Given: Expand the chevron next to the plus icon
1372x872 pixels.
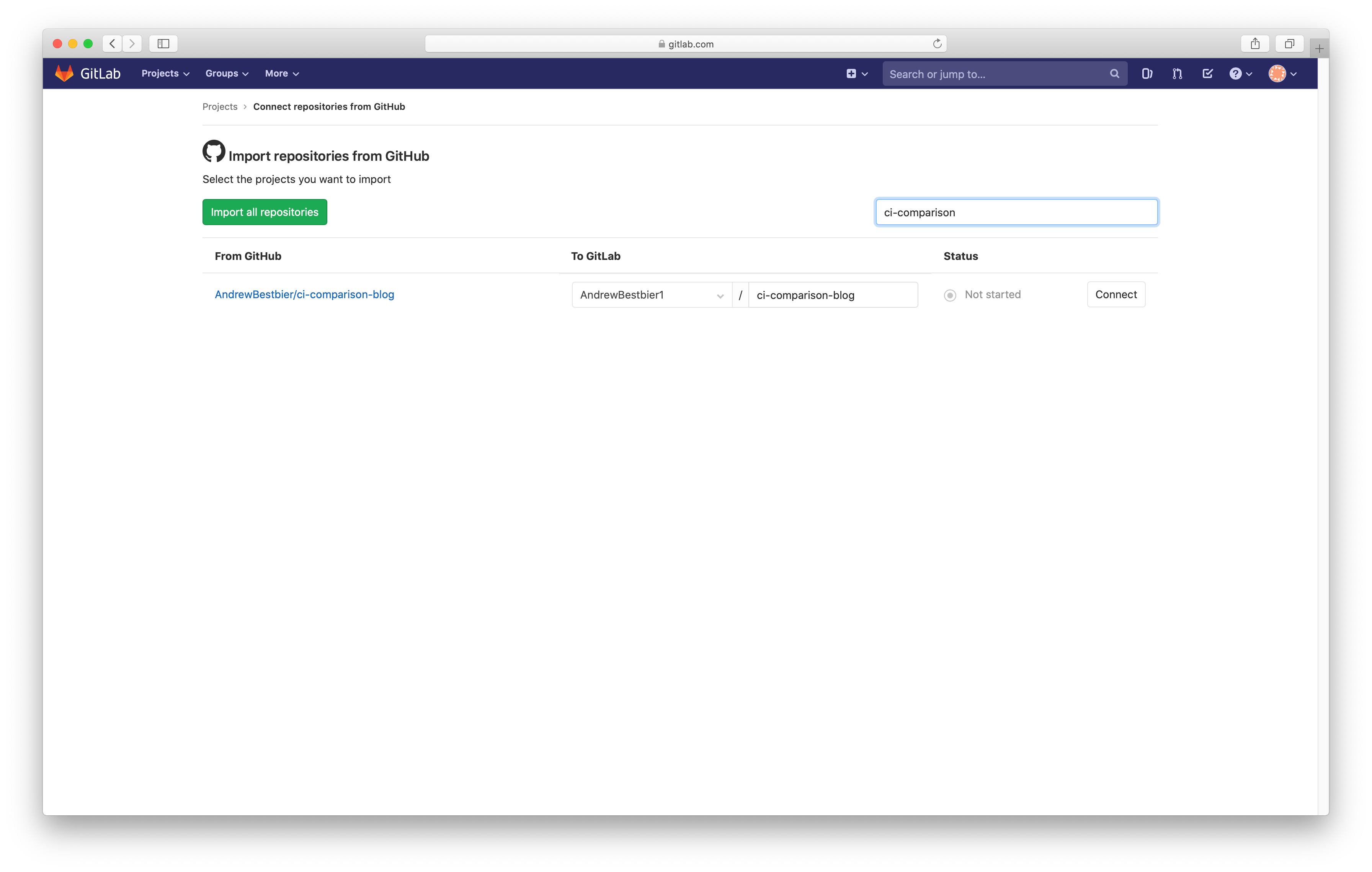Looking at the screenshot, I should pos(864,73).
